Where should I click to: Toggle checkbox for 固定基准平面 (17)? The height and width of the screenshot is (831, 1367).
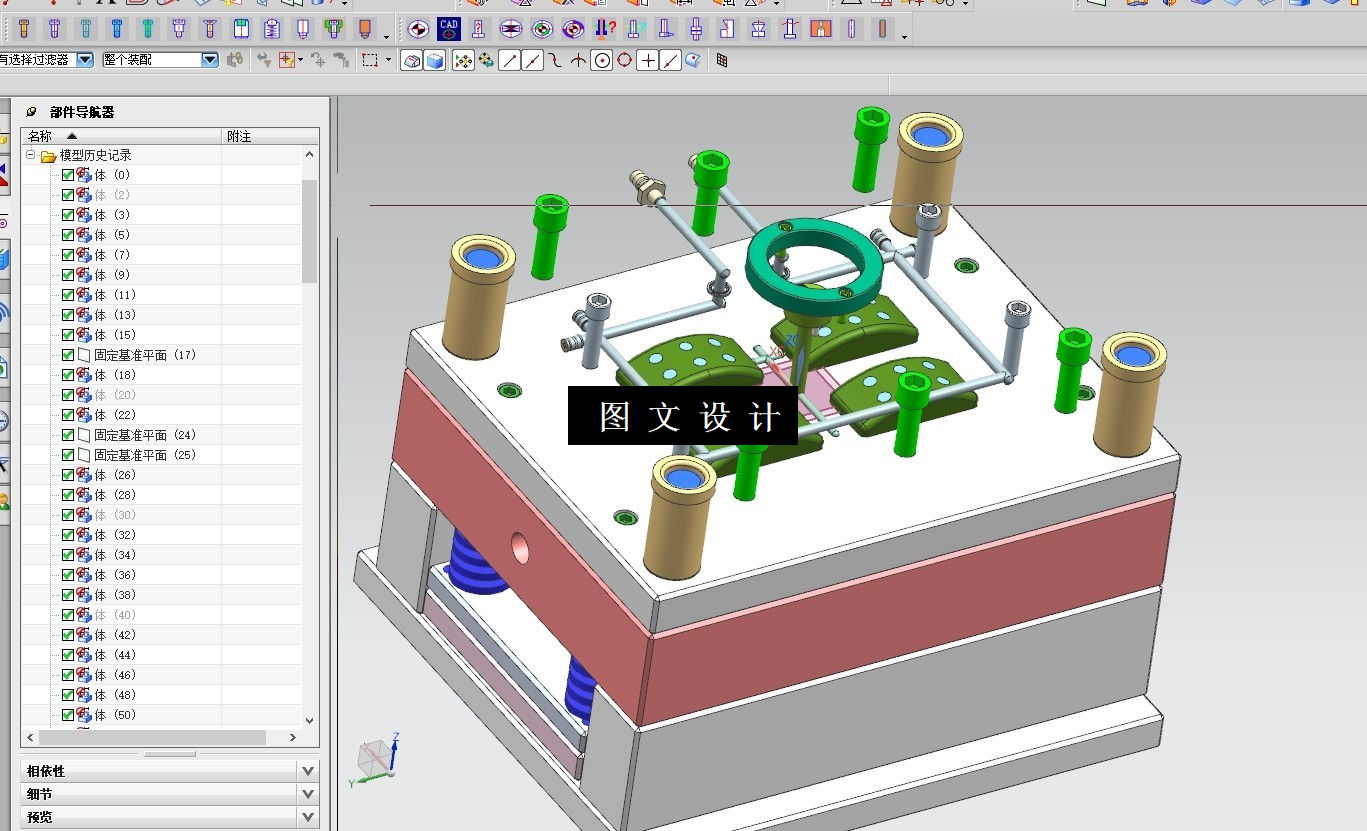[68, 355]
